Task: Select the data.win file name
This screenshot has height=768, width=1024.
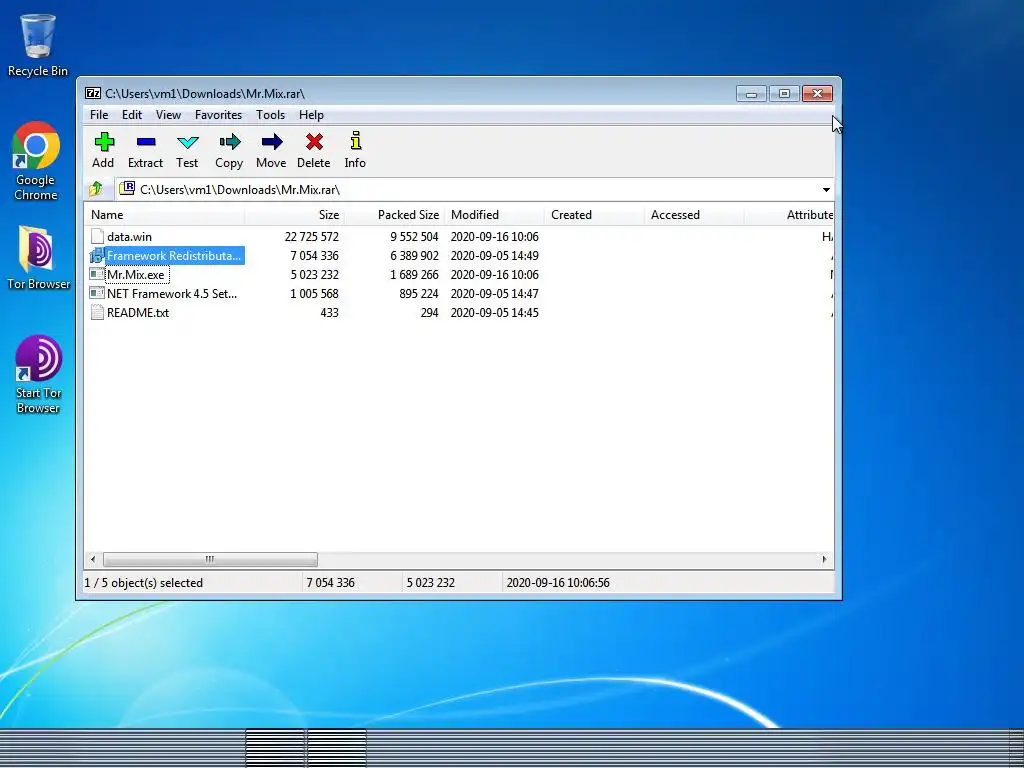Action: coord(129,236)
